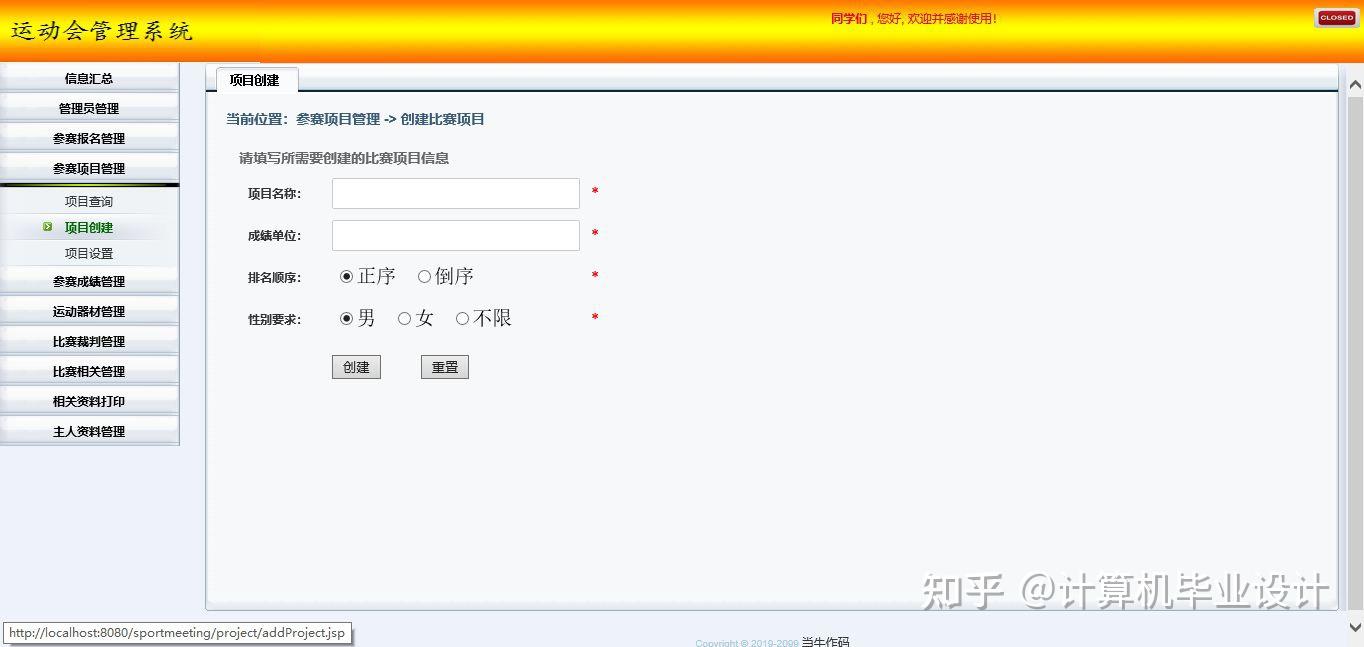Switch to the 项目创建 tab

point(256,80)
